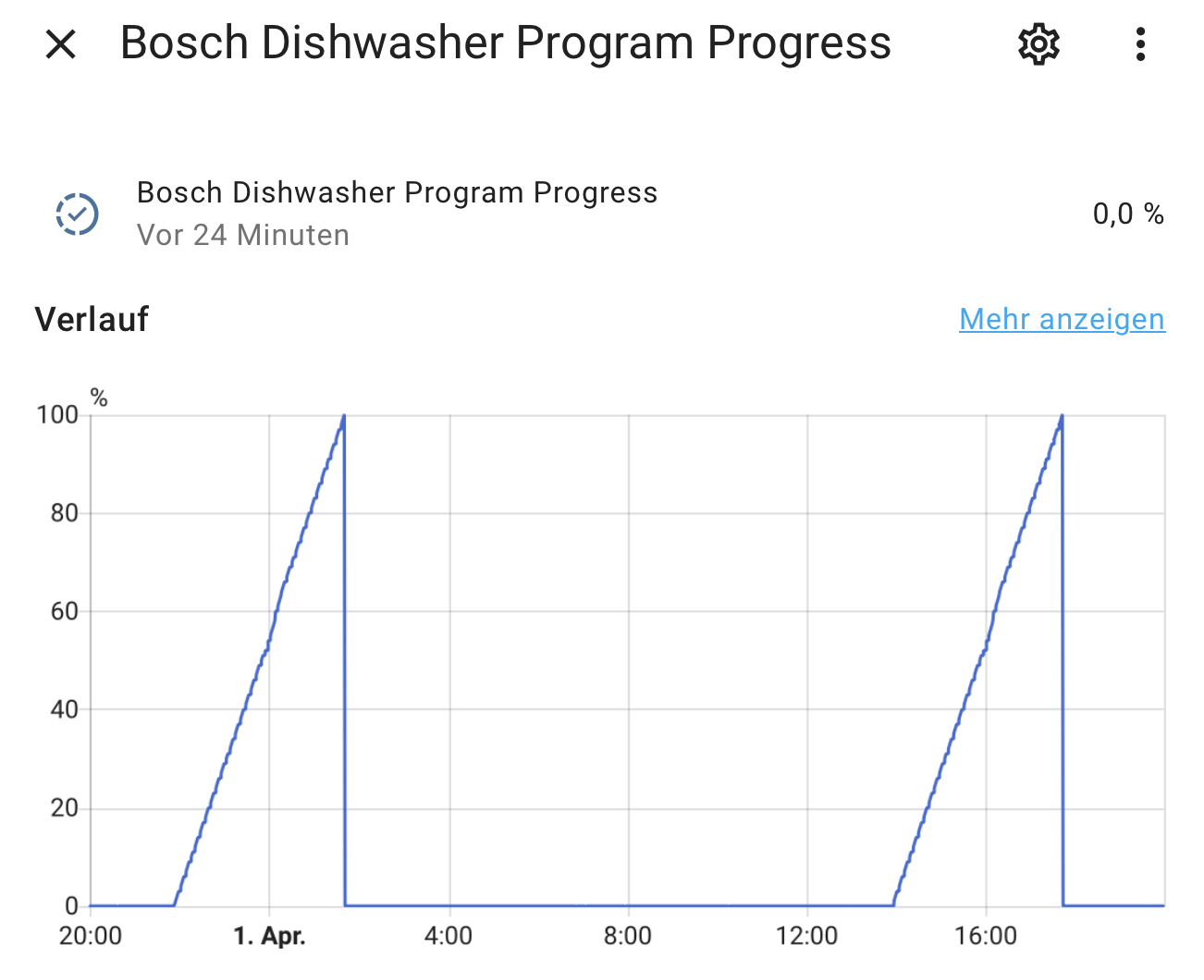Screen dimensions: 1204x980
Task: Click the % unit label above the y-axis
Action: coord(99,398)
